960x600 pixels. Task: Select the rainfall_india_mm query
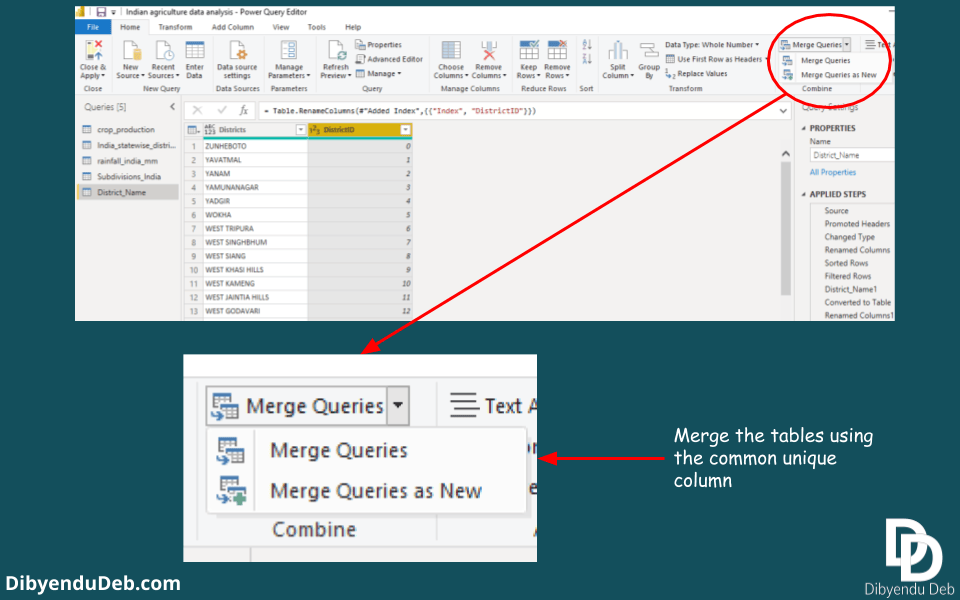128,161
